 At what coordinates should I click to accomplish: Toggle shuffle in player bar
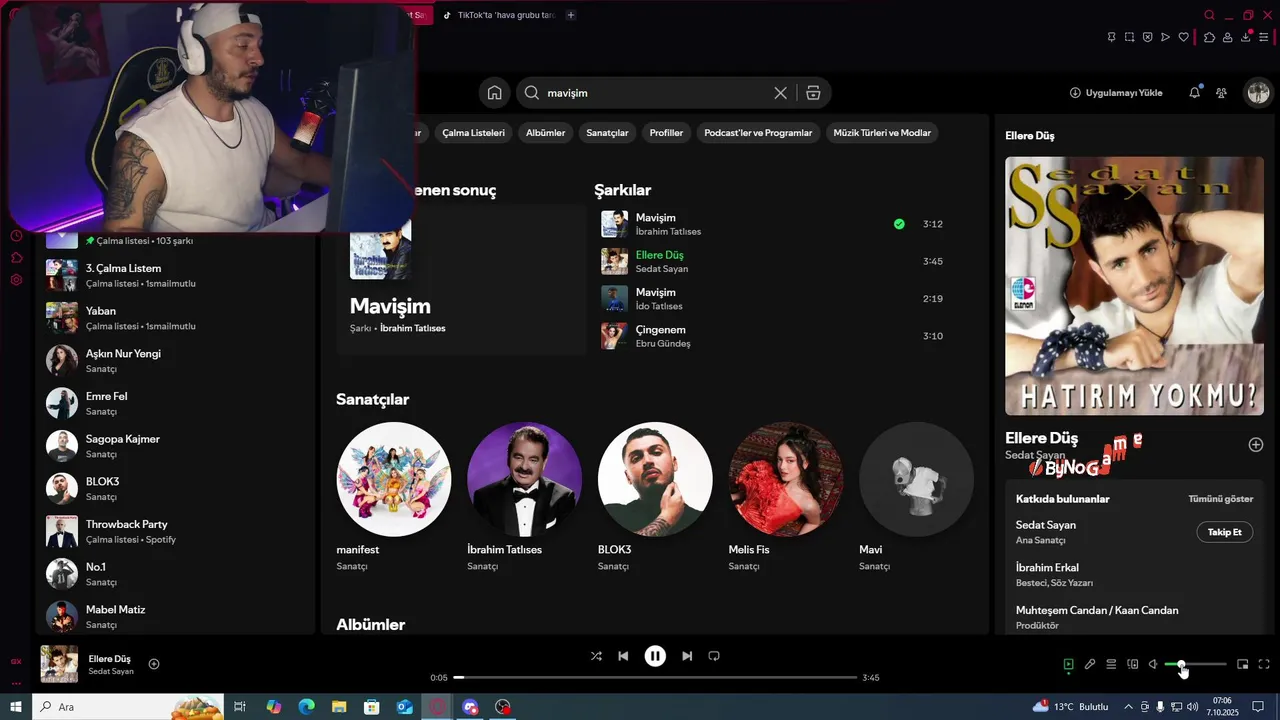pos(596,656)
